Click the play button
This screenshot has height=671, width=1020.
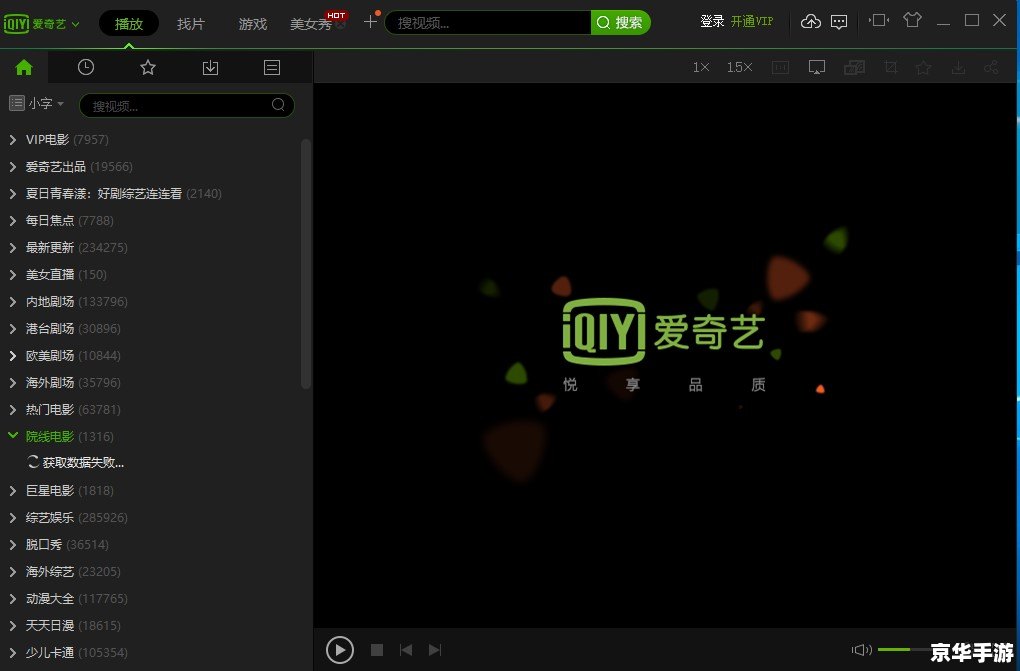tap(340, 649)
